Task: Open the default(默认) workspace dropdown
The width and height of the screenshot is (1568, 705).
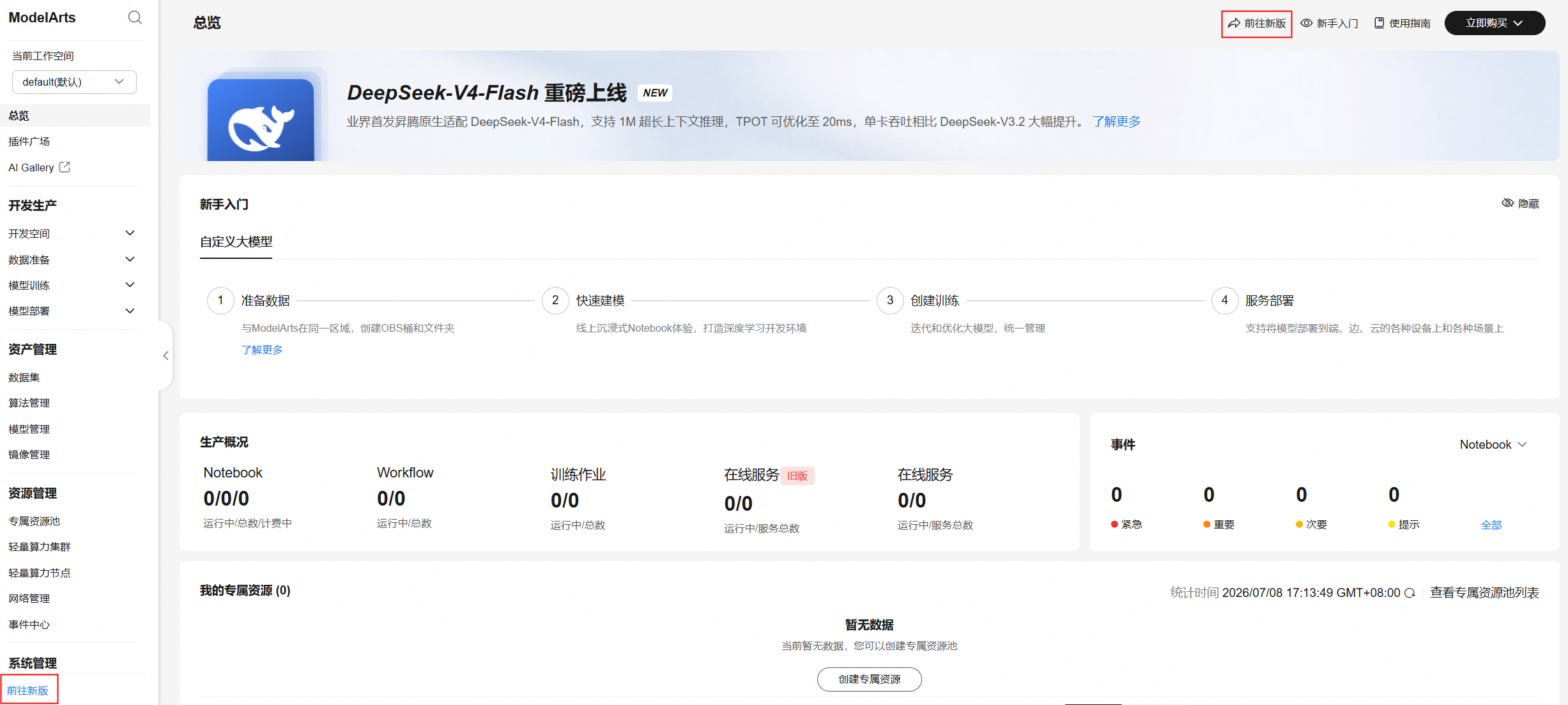Action: point(74,82)
